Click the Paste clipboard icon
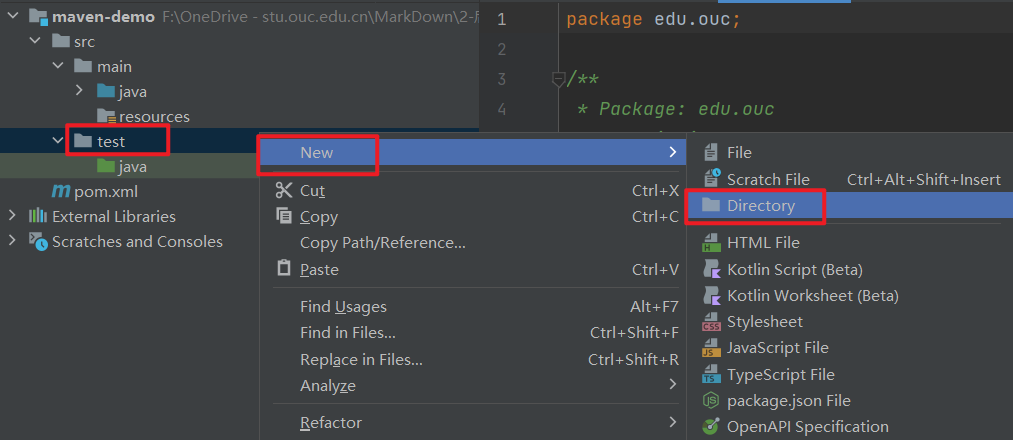 [284, 269]
